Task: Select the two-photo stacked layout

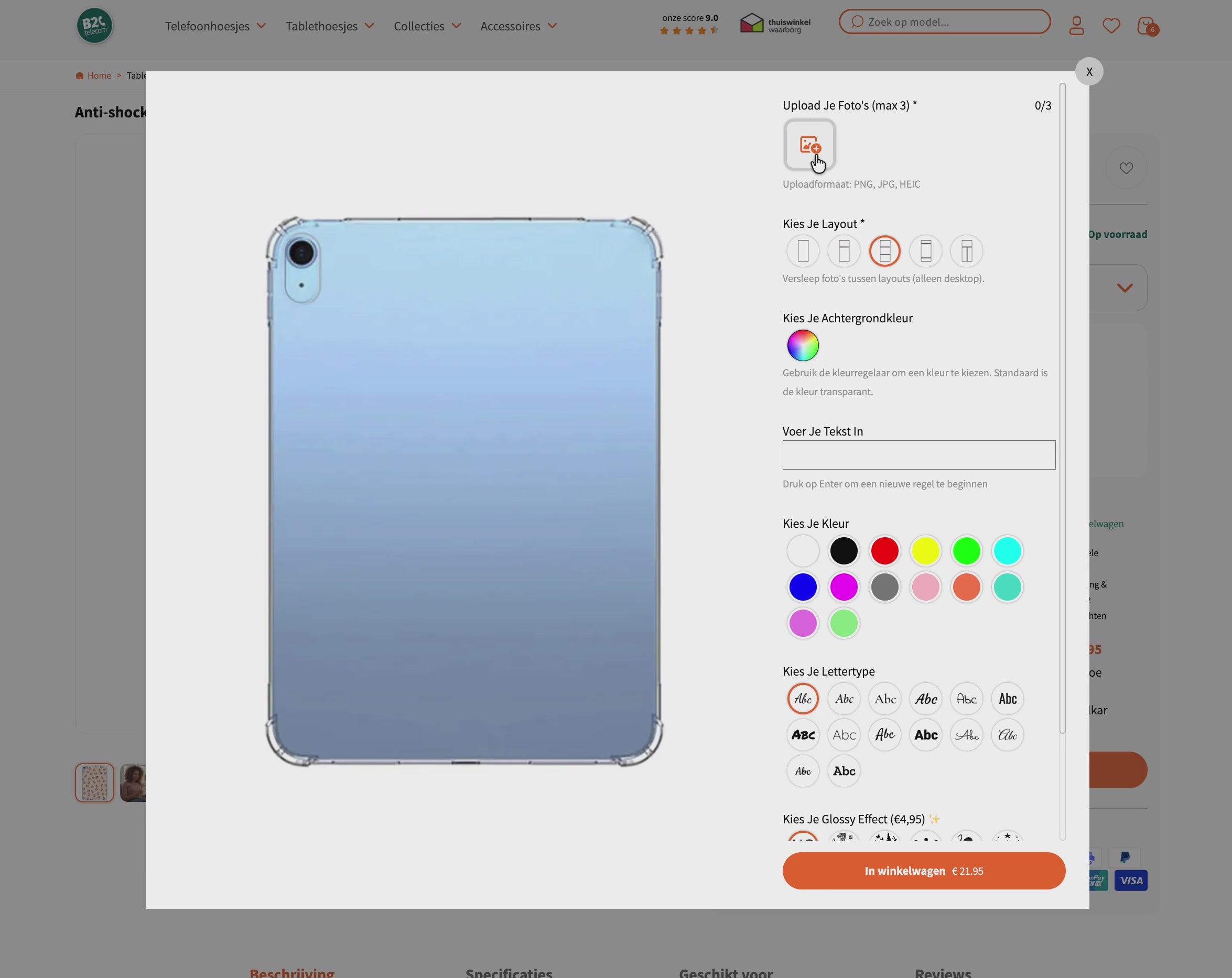Action: pos(844,251)
